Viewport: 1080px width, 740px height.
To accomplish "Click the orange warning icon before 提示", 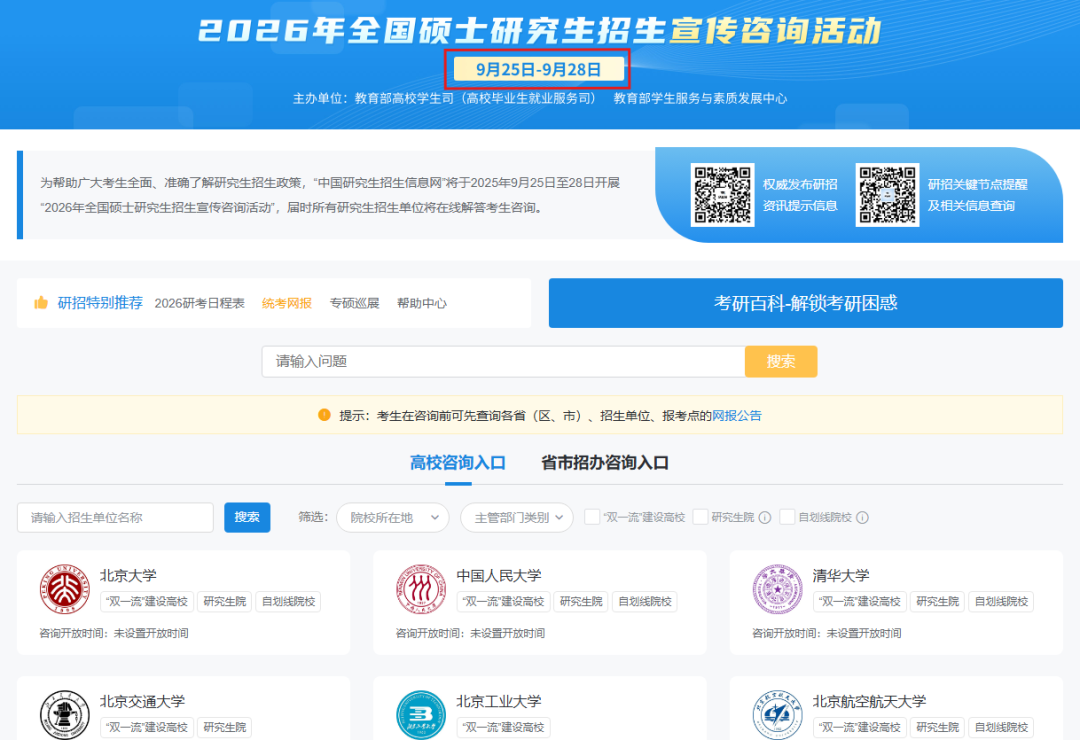I will pyautogui.click(x=324, y=415).
